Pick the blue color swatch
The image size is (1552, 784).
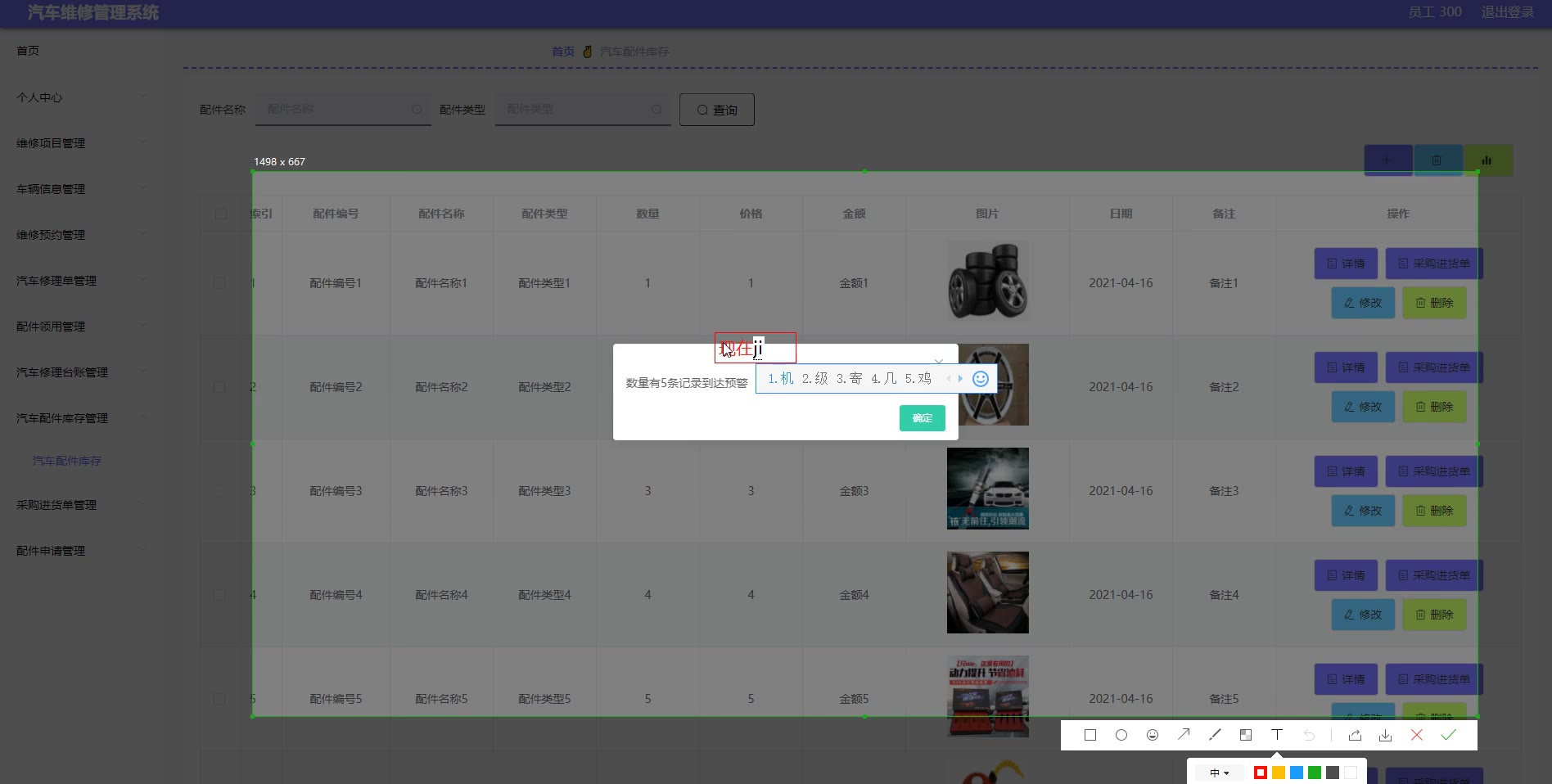click(x=1297, y=773)
